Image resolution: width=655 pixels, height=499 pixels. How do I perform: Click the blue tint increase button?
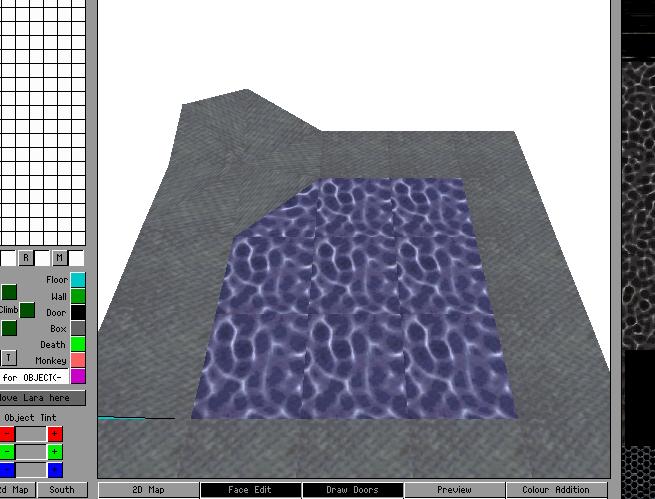tap(55, 470)
